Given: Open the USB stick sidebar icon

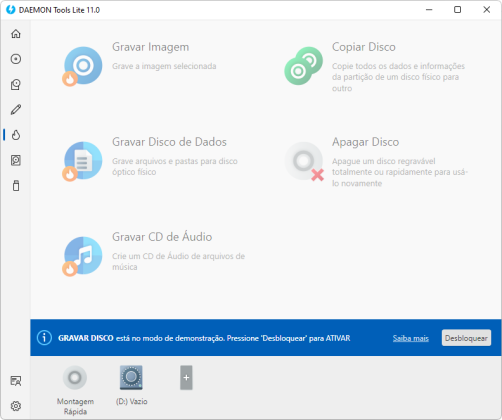Looking at the screenshot, I should 16,186.
